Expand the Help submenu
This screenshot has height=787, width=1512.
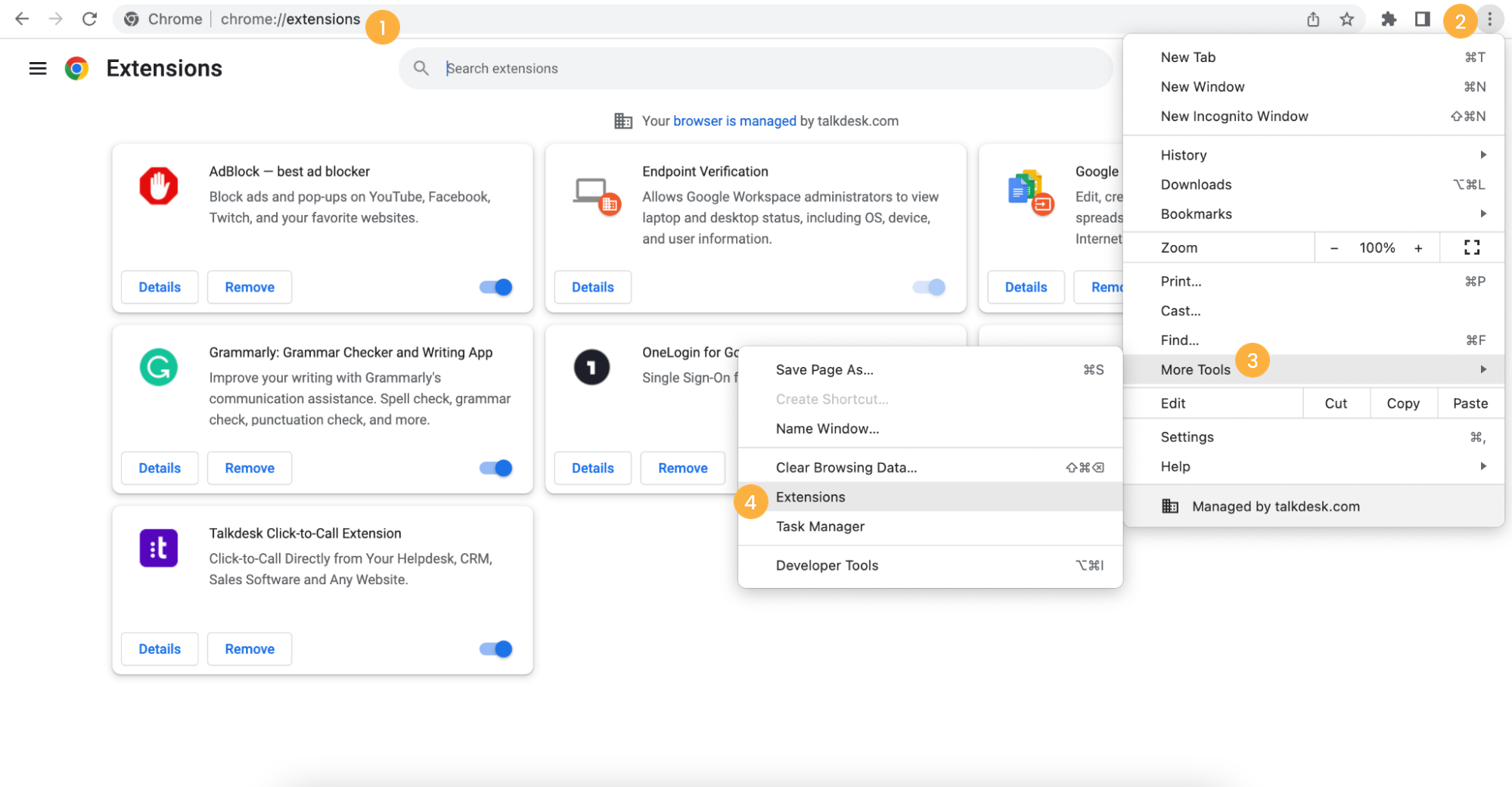1314,466
